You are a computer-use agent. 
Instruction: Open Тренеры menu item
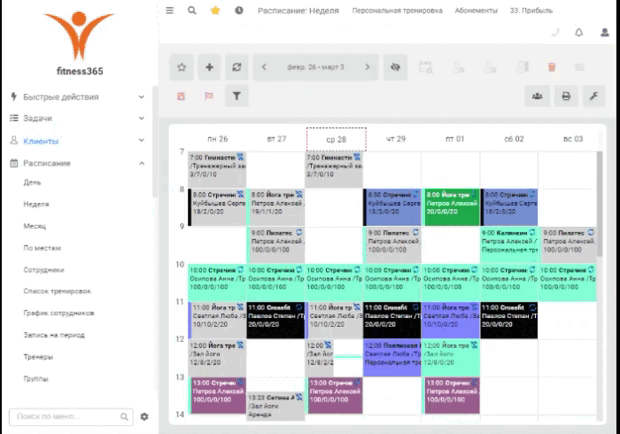38,357
